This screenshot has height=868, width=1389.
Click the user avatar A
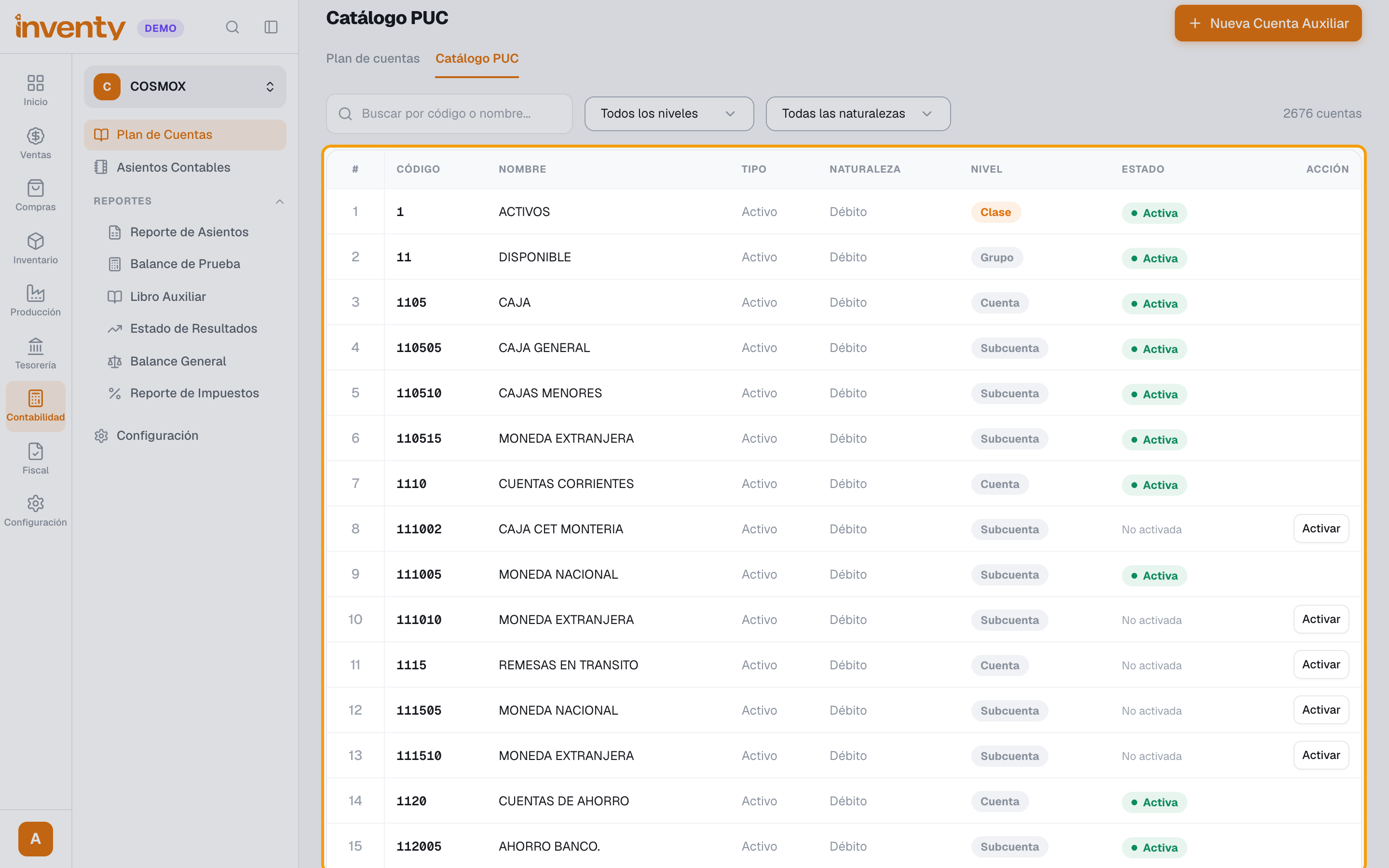point(36,839)
